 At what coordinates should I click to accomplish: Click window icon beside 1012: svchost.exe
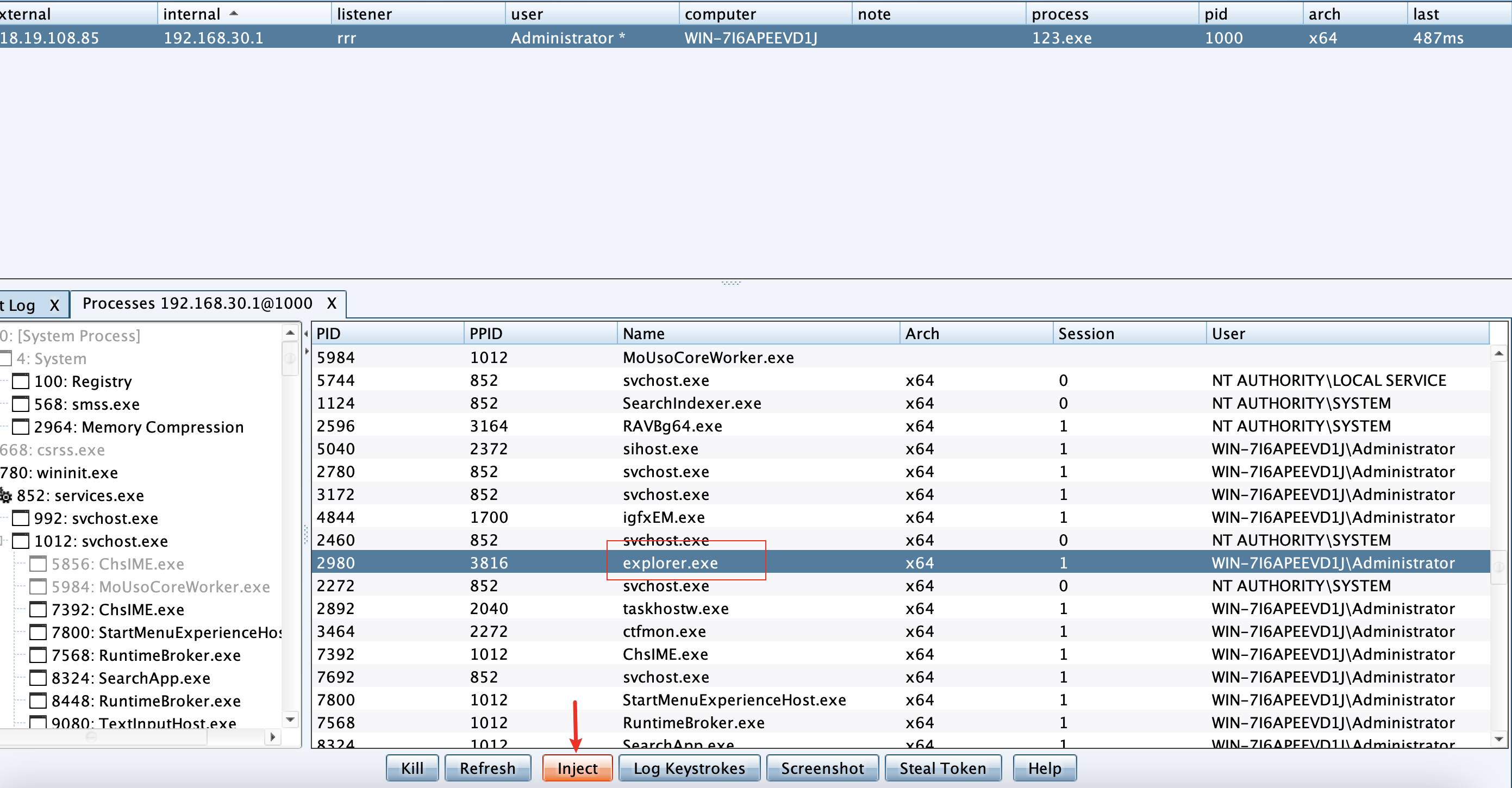pyautogui.click(x=21, y=541)
